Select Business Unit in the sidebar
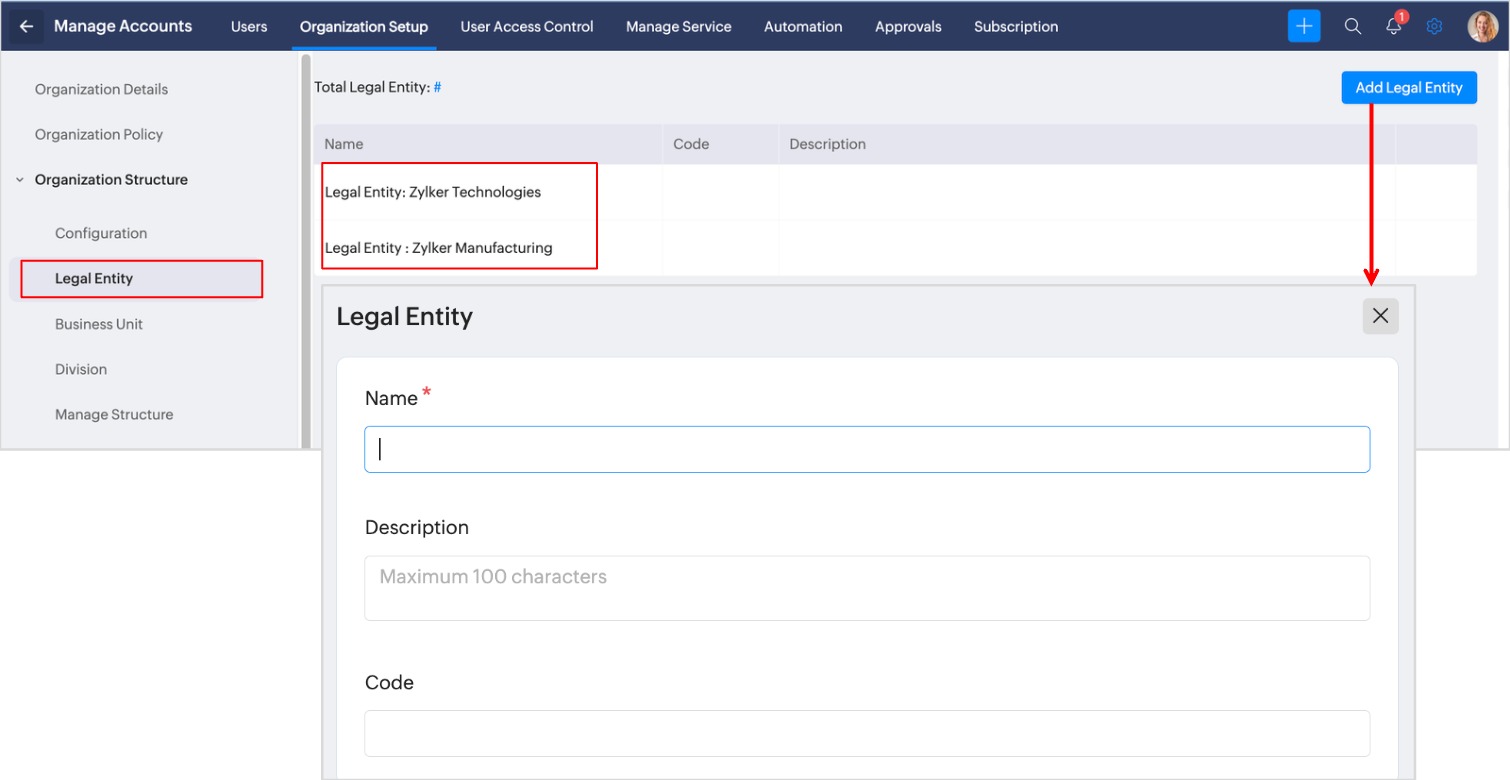 (99, 324)
